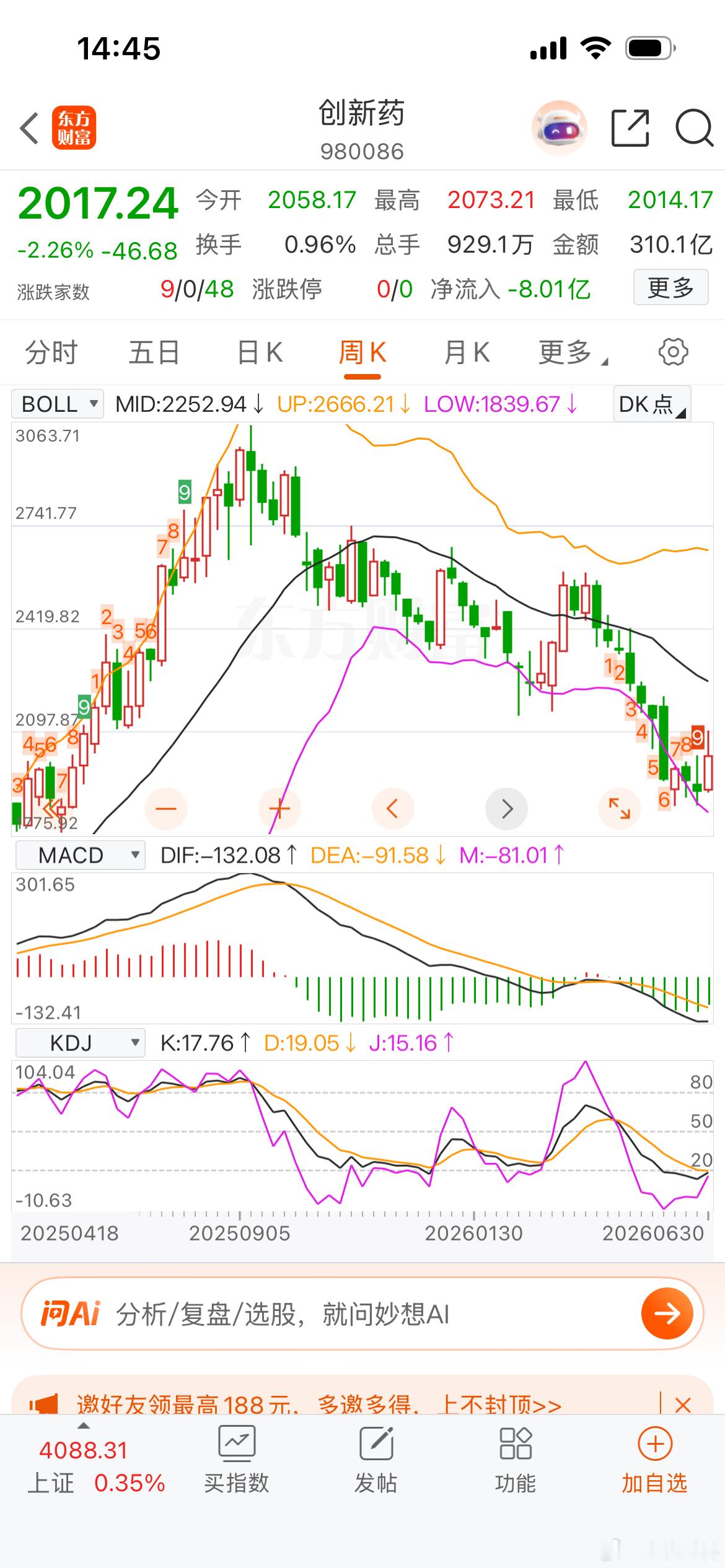
Task: Zoom out chart with minus button
Action: click(x=166, y=809)
